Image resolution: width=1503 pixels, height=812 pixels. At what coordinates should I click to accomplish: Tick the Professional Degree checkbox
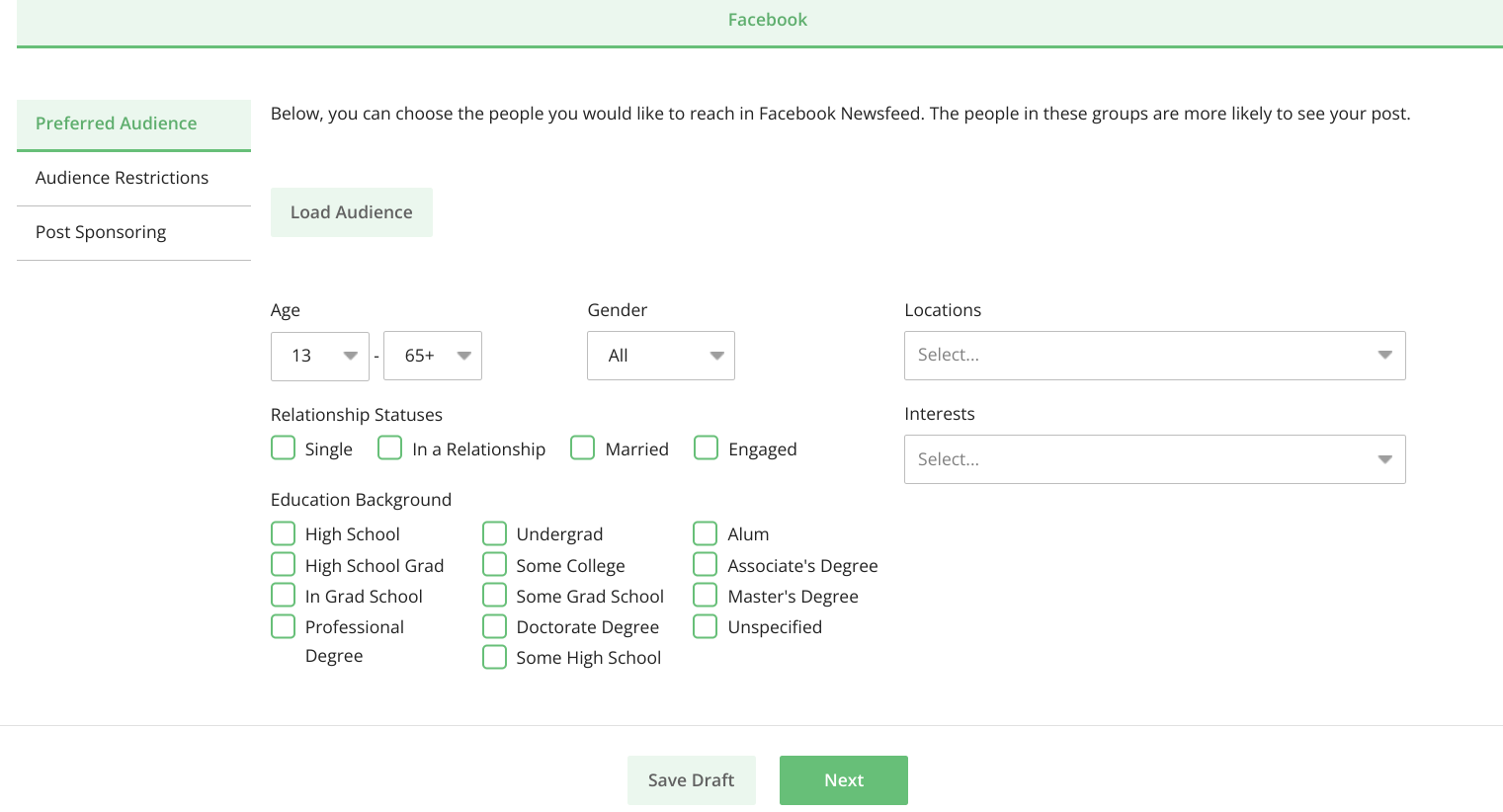pyautogui.click(x=284, y=626)
